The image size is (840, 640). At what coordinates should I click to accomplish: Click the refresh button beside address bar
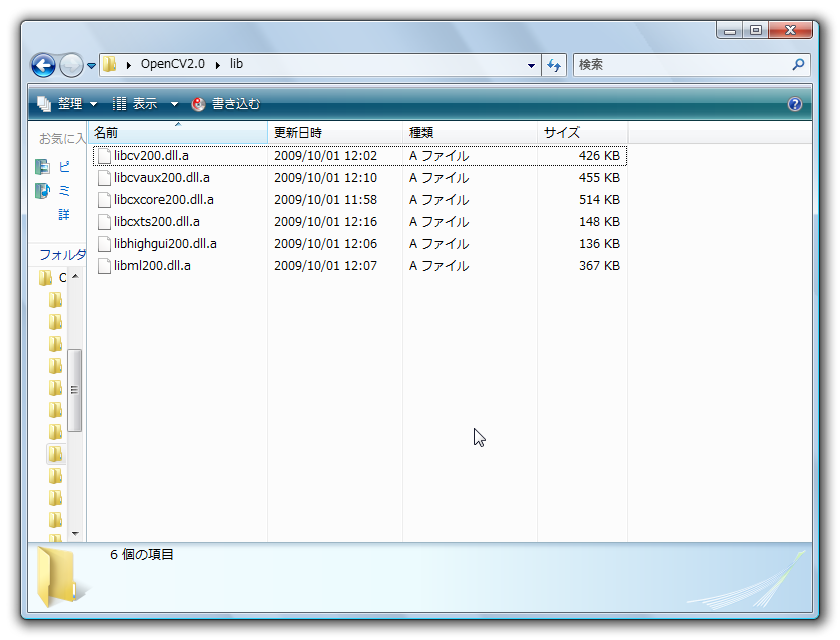click(554, 65)
